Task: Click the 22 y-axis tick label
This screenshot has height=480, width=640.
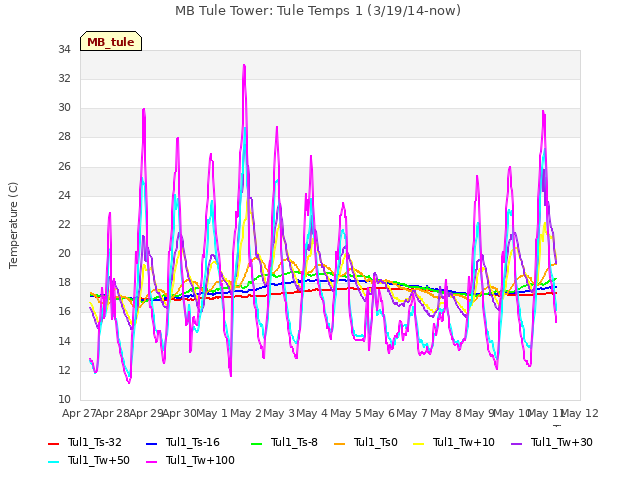Action: [64, 224]
